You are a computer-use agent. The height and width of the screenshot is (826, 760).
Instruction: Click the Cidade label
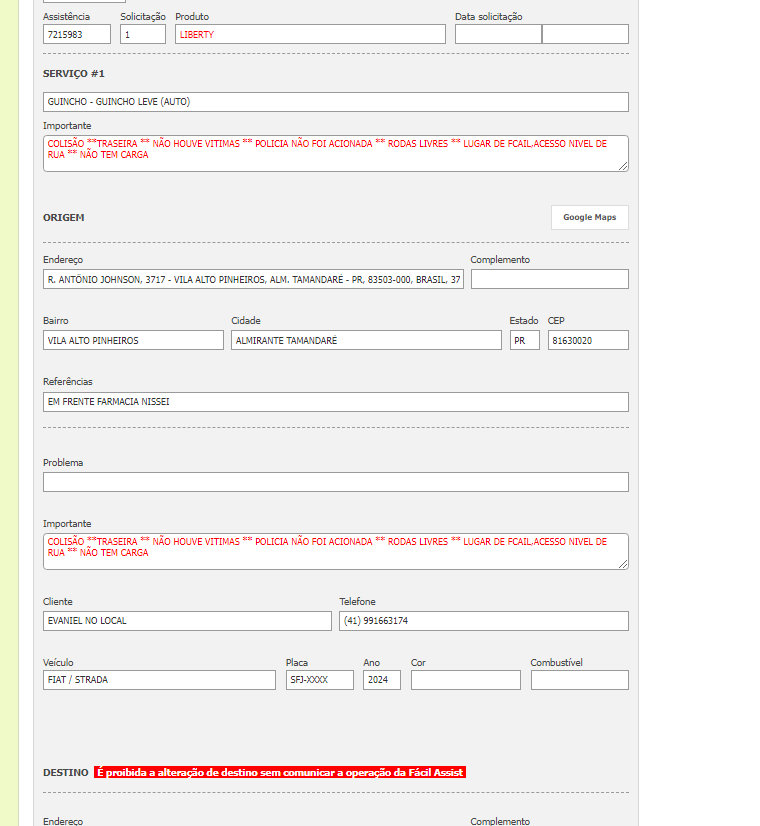(245, 320)
